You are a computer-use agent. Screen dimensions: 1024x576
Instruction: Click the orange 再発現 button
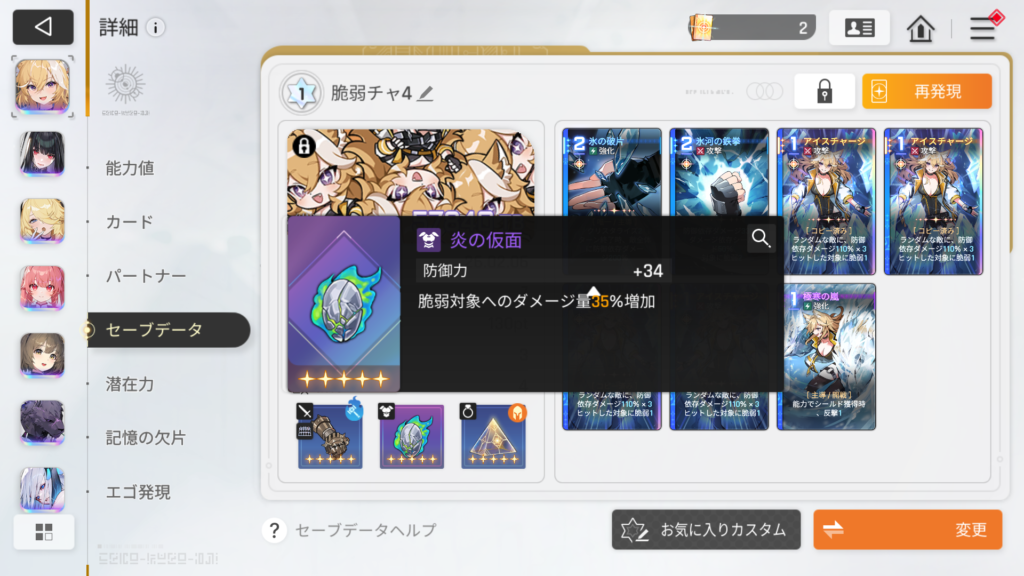click(927, 91)
